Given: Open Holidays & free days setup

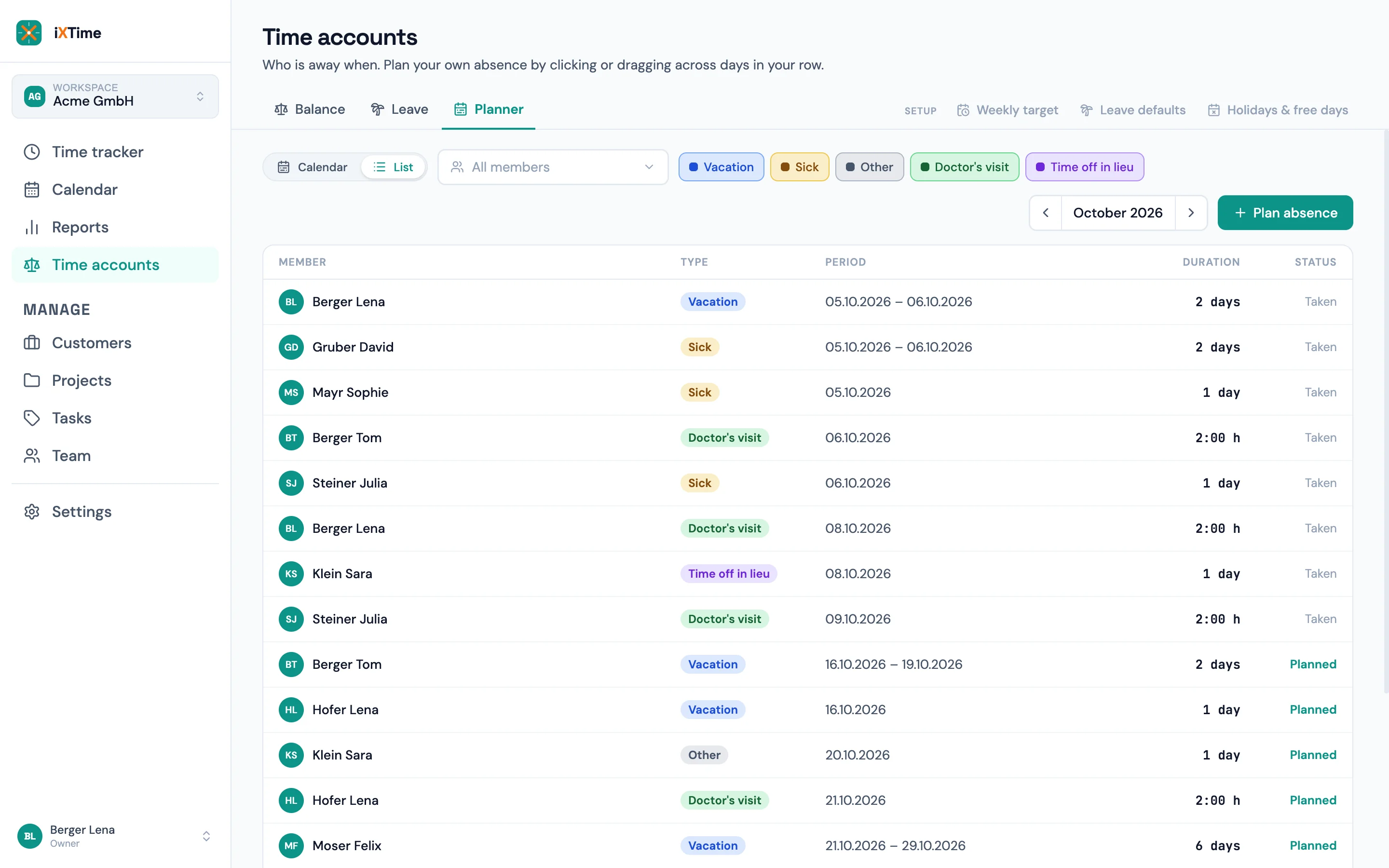Looking at the screenshot, I should [1278, 109].
